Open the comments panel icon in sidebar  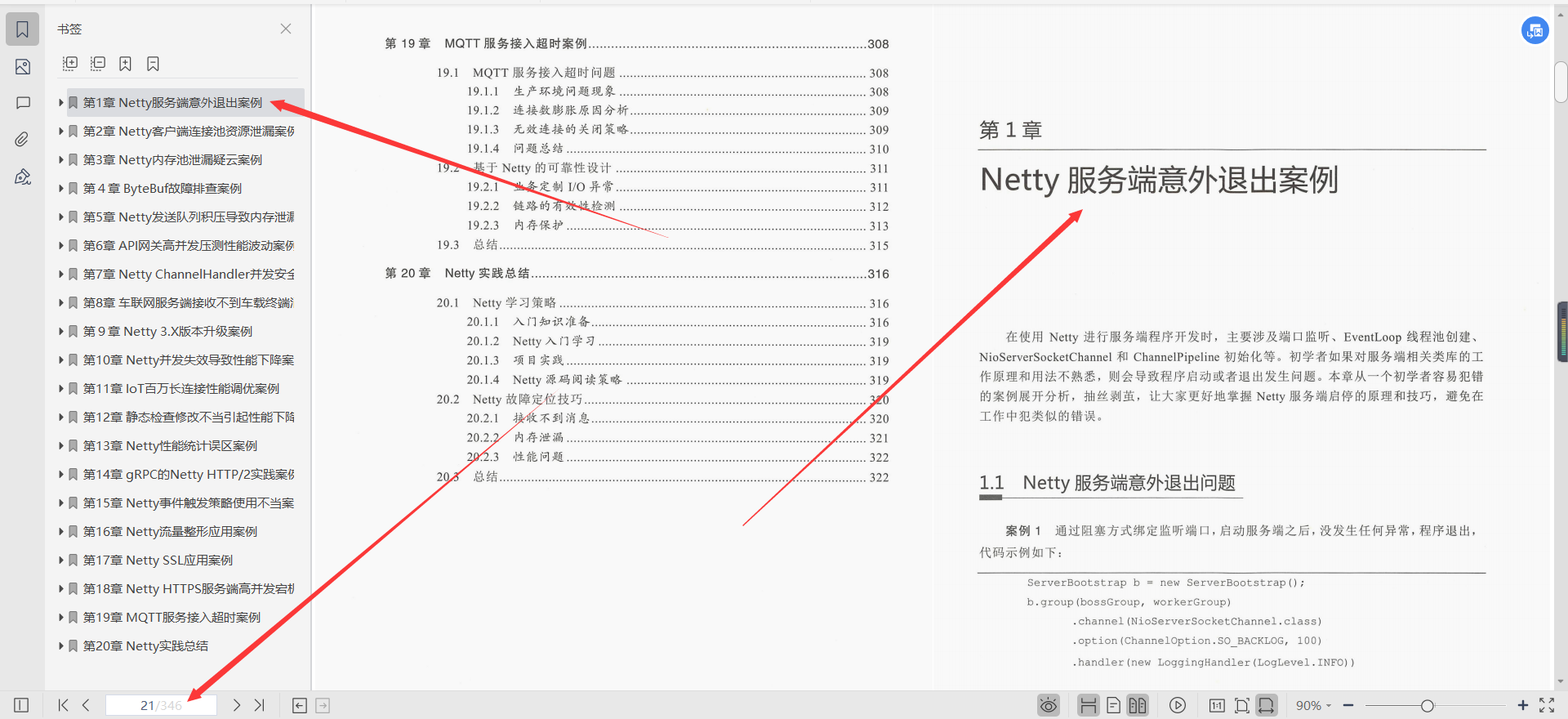(x=23, y=103)
